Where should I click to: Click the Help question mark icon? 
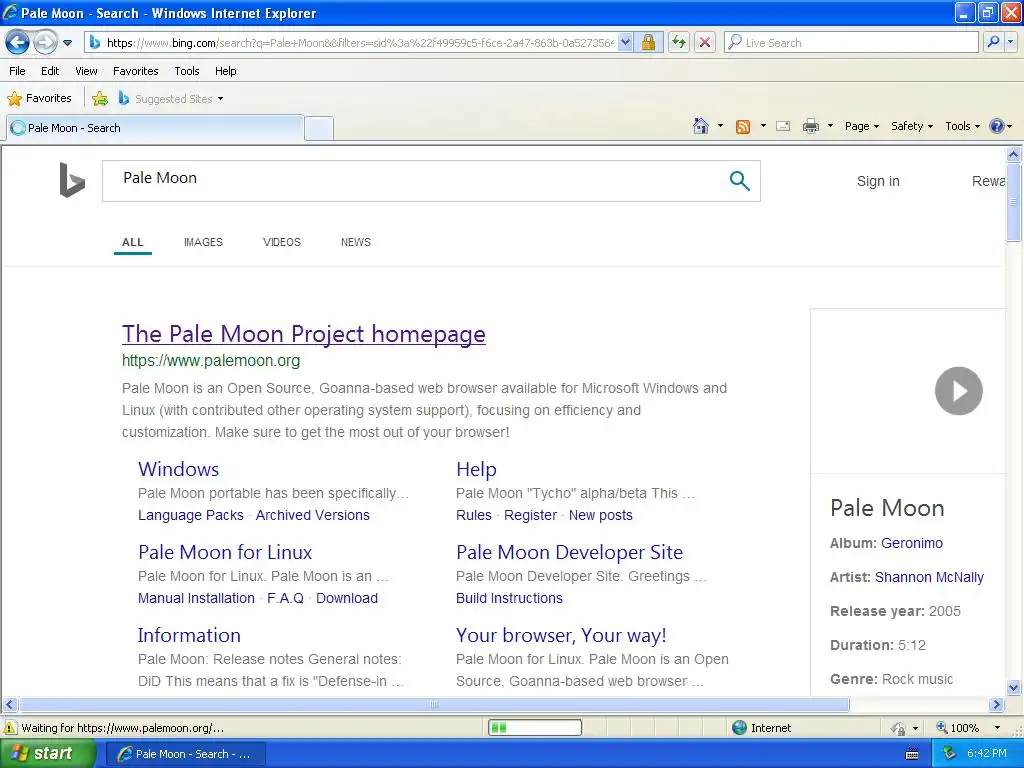pyautogui.click(x=997, y=126)
